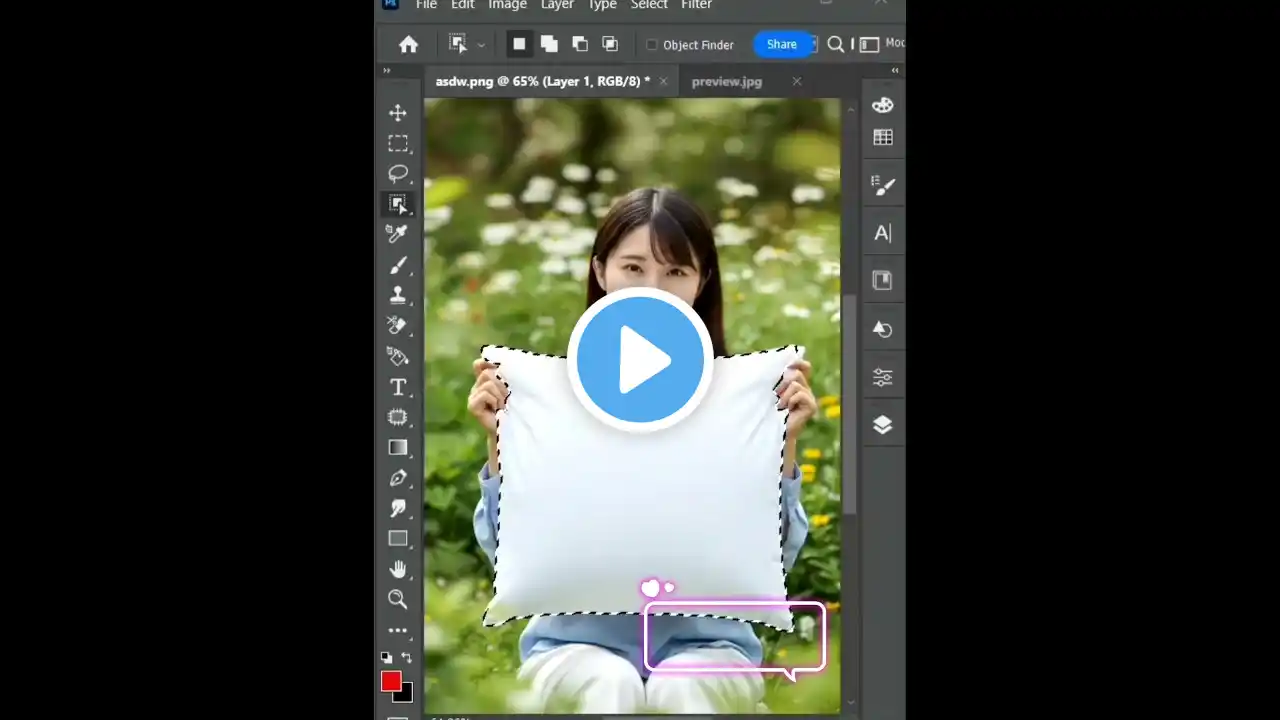Select the Brush tool

(398, 265)
